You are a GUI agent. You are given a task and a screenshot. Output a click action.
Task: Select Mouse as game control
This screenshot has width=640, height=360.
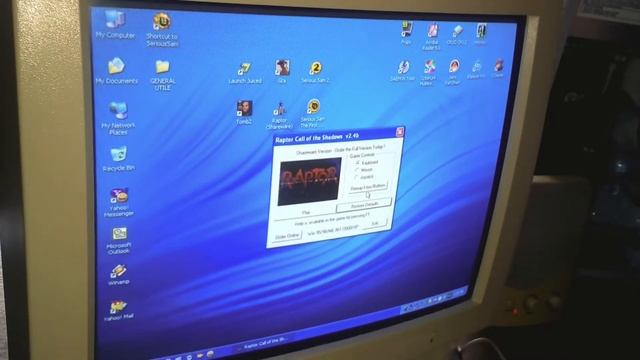click(364, 170)
